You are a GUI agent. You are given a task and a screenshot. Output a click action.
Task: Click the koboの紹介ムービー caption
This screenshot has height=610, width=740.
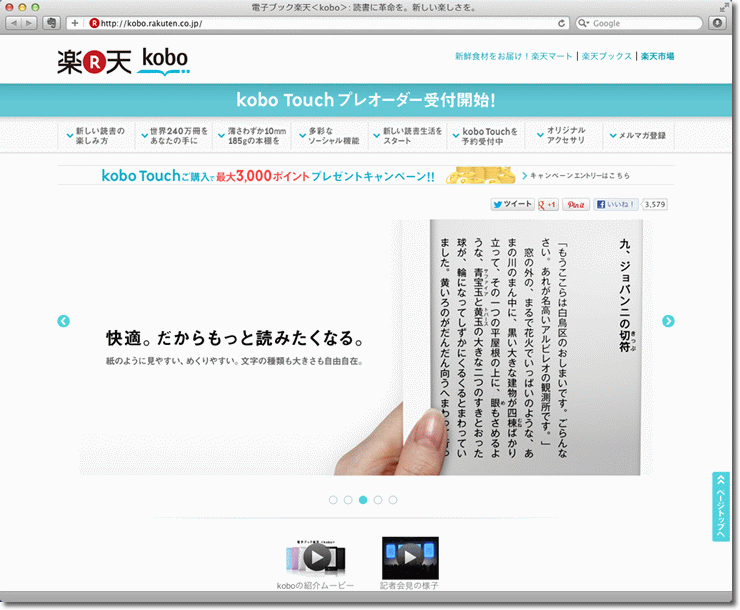pos(315,585)
